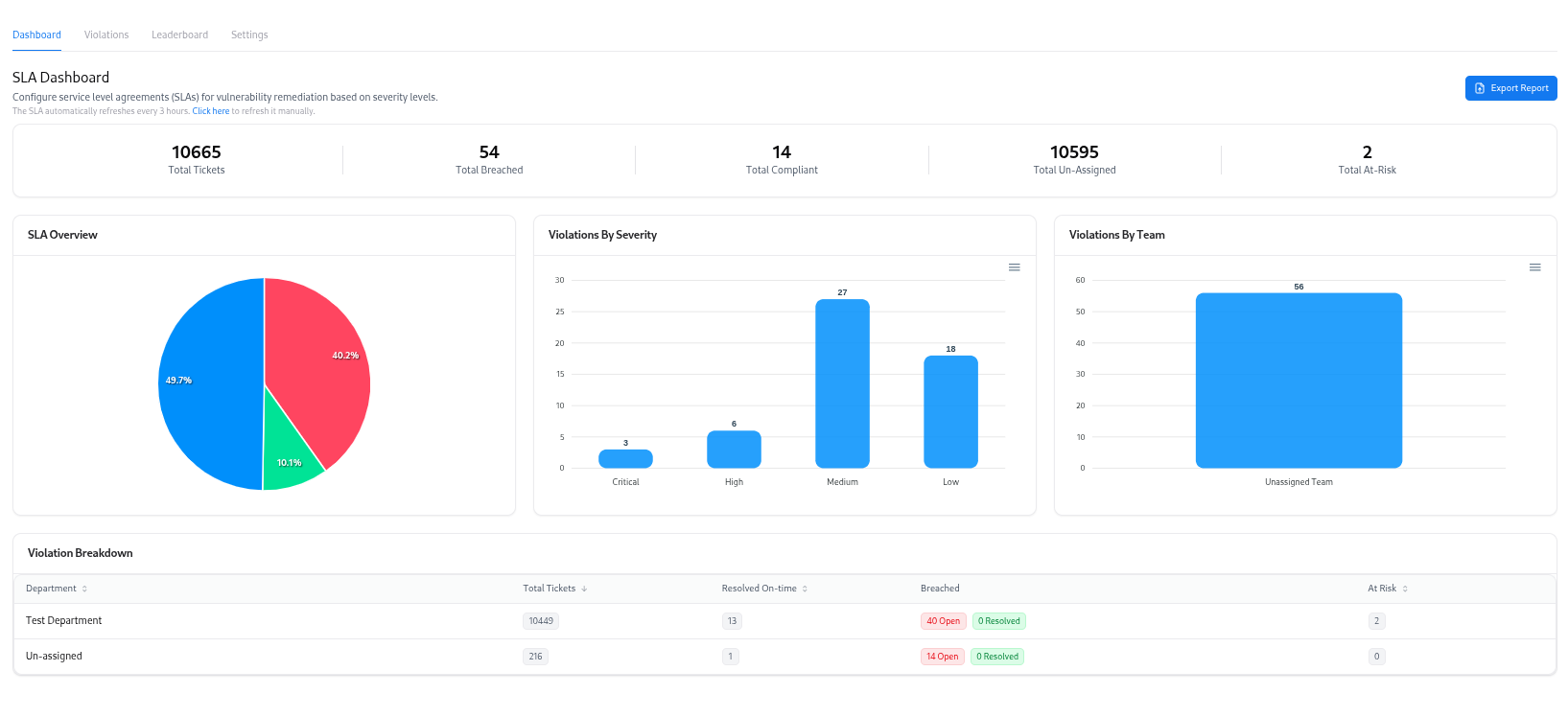Select the Dashboard tab
The width and height of the screenshot is (1568, 717).
36,35
